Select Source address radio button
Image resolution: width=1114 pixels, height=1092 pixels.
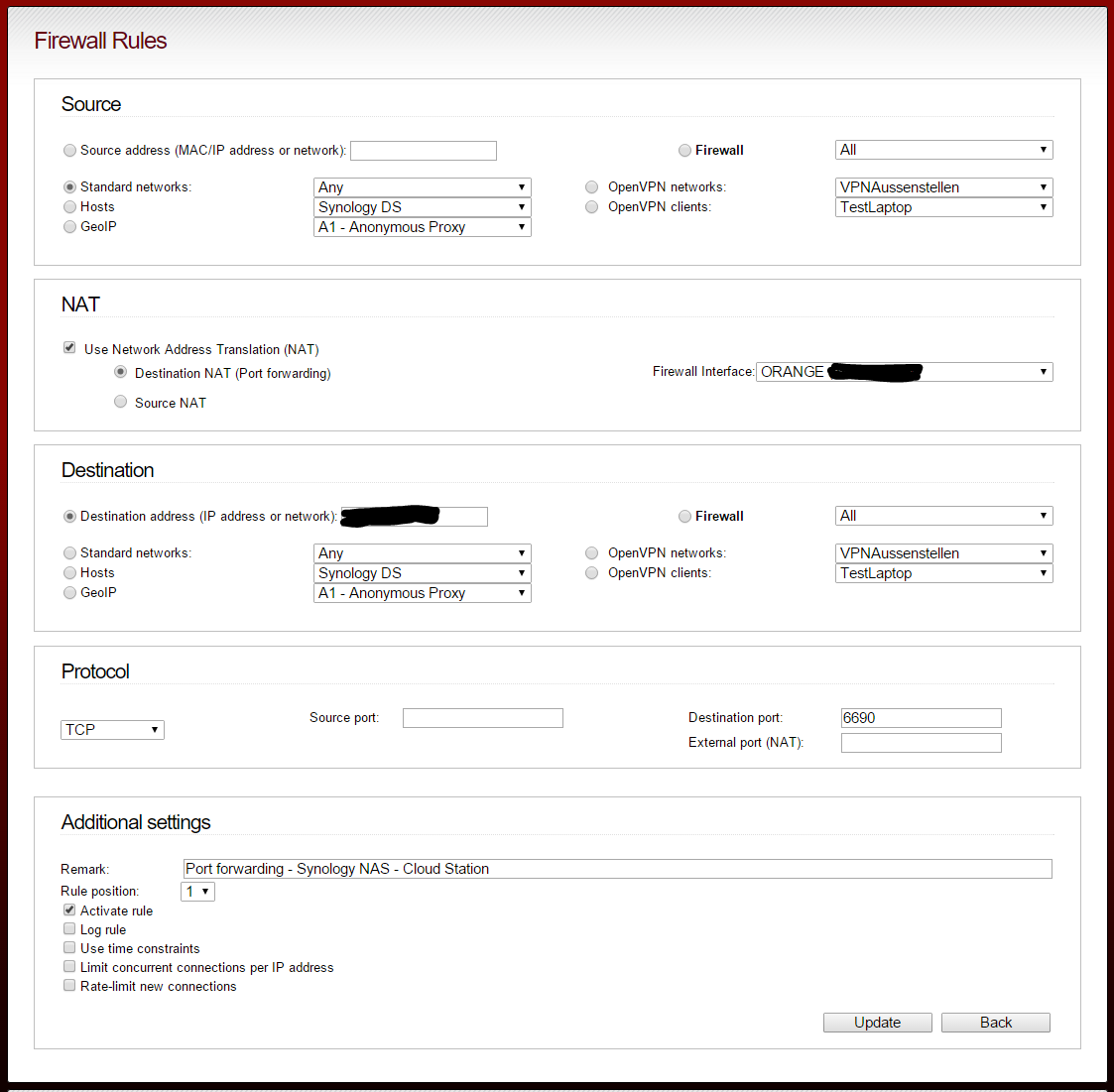[69, 151]
